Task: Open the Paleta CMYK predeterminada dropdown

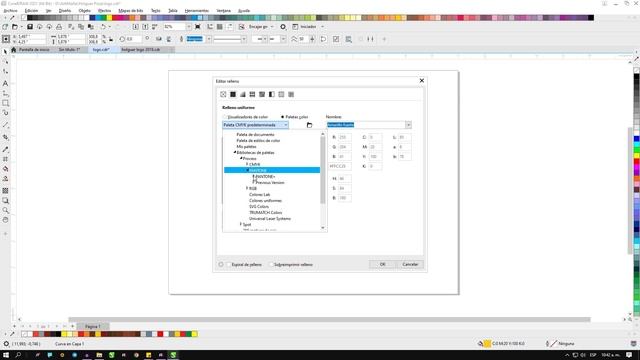Action: [256, 125]
